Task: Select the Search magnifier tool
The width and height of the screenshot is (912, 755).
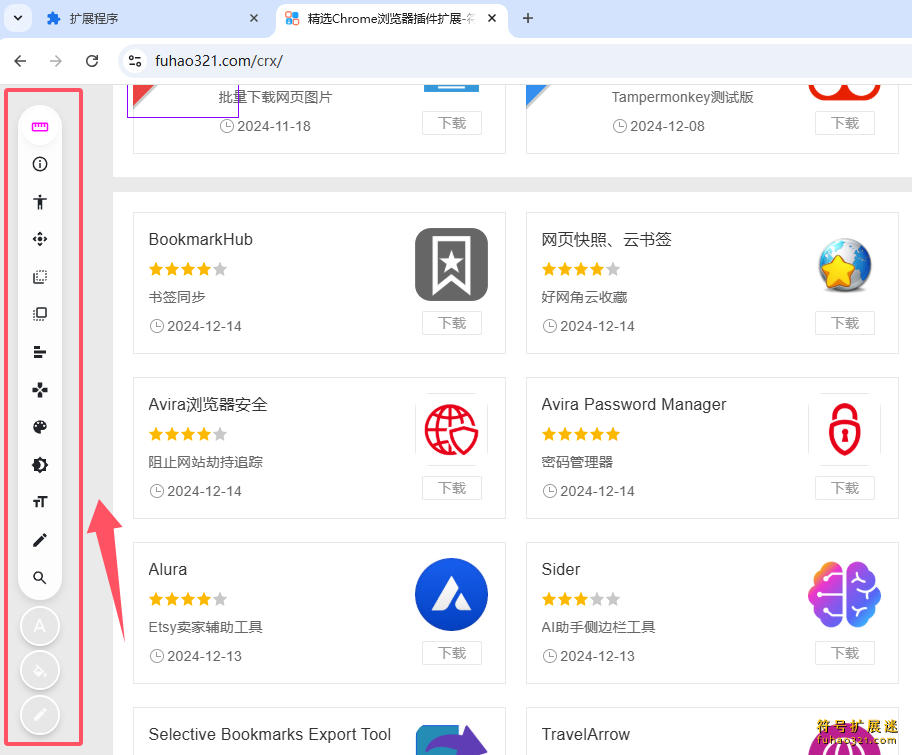Action: coord(40,578)
